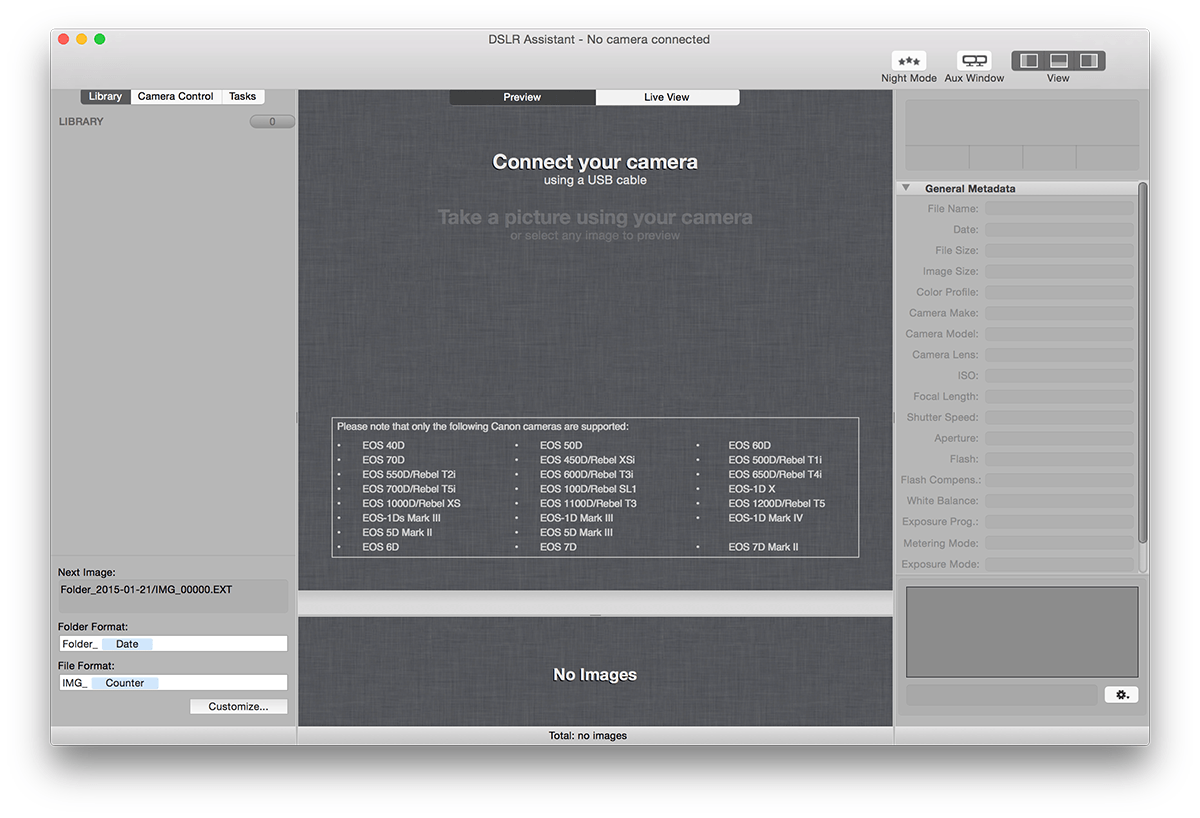Image resolution: width=1200 pixels, height=818 pixels.
Task: Click "EOS 100D/Rebel SL1" list entry
Action: [588, 489]
